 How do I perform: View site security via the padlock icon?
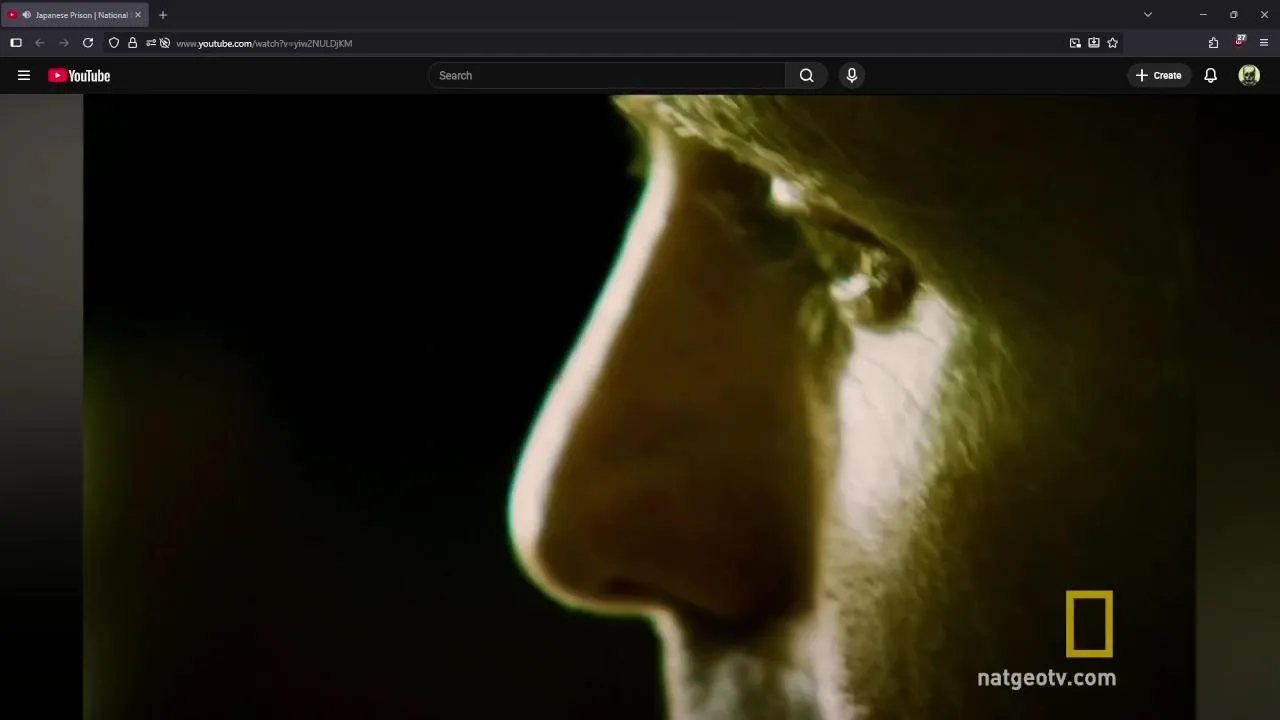132,43
